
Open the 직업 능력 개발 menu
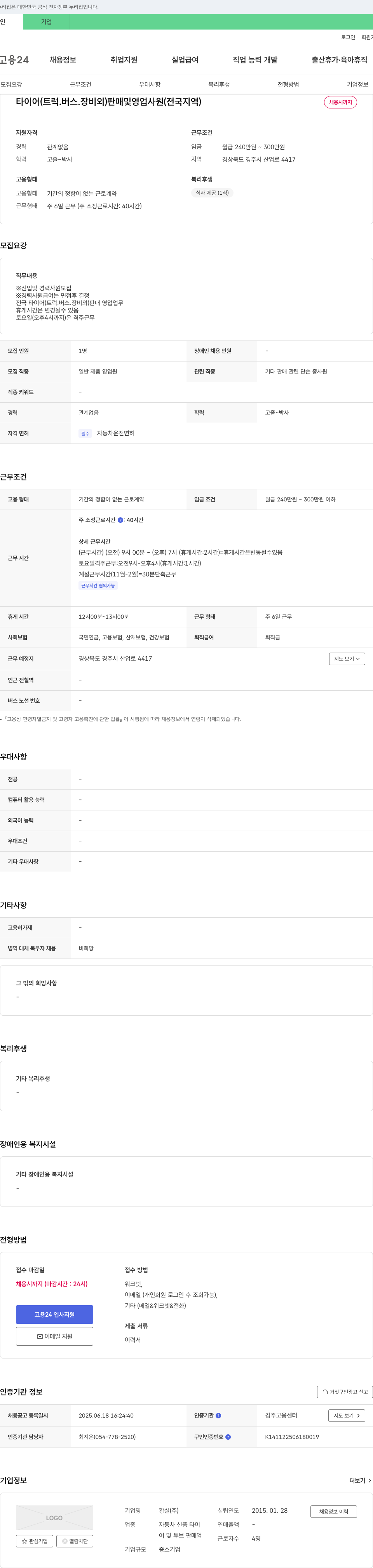click(x=255, y=59)
